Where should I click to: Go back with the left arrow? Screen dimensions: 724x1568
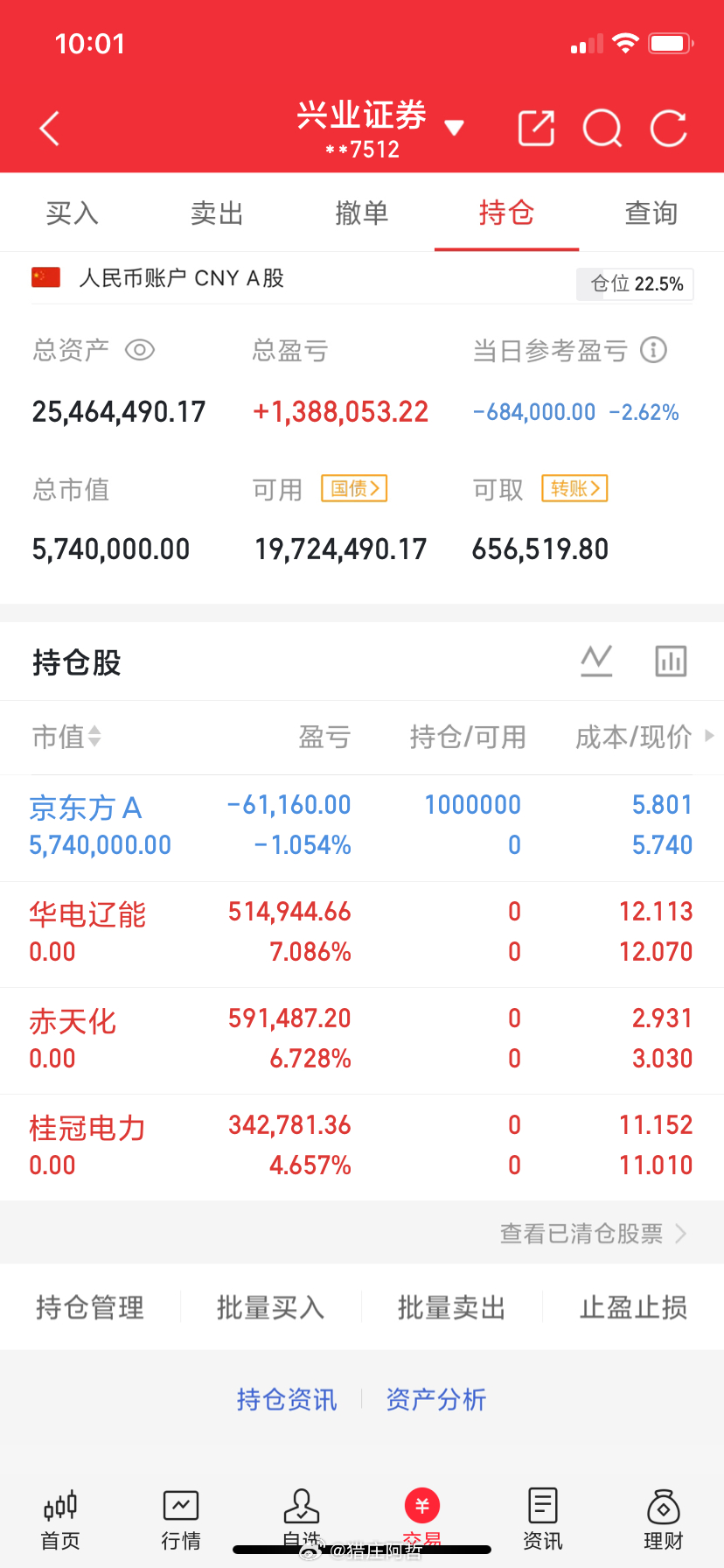[x=50, y=129]
